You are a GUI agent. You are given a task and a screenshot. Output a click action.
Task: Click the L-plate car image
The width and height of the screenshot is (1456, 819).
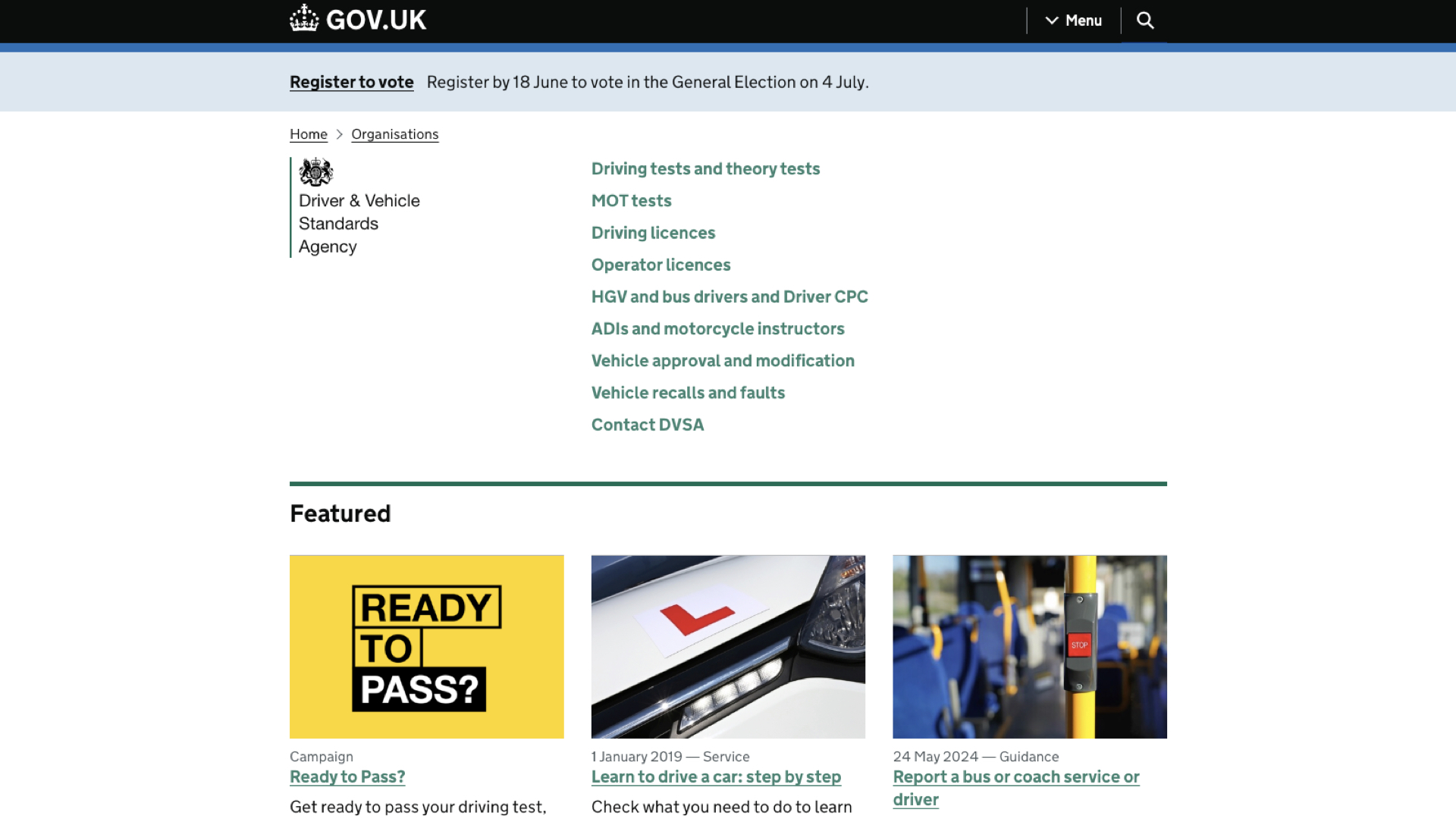[x=727, y=646]
